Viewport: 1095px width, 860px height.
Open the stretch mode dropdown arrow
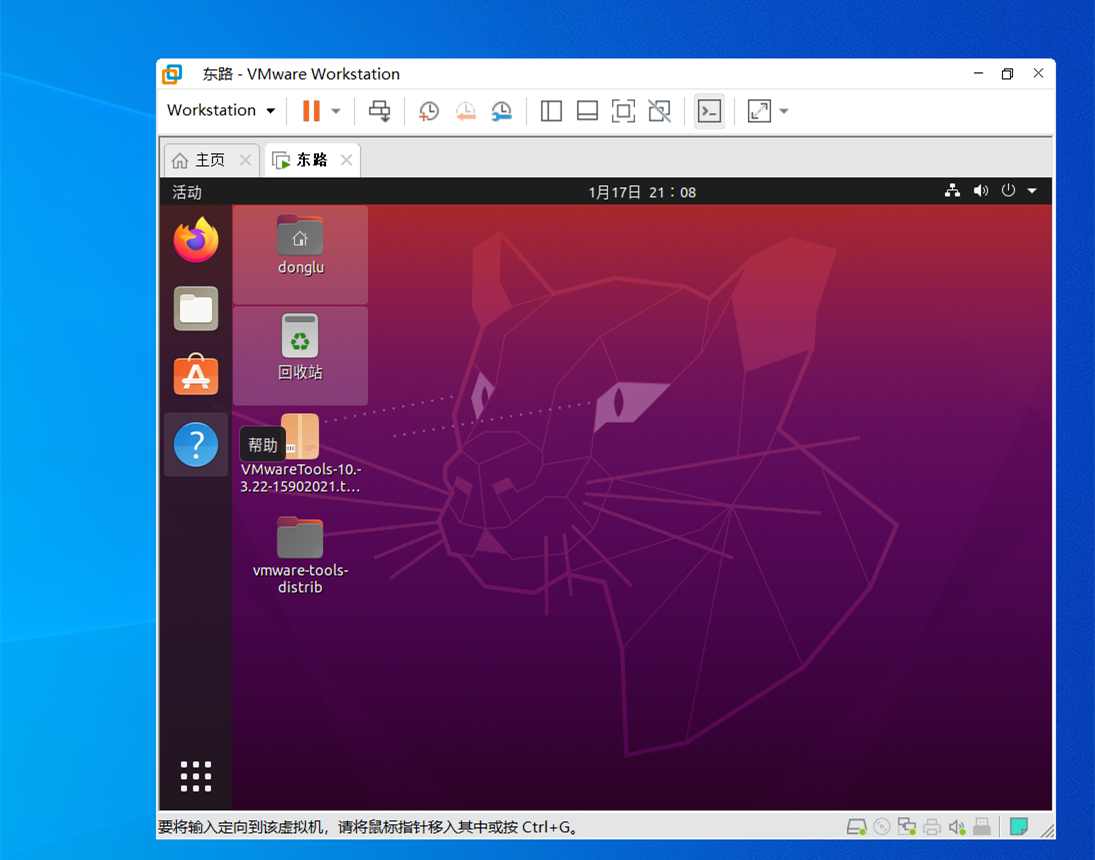click(783, 110)
